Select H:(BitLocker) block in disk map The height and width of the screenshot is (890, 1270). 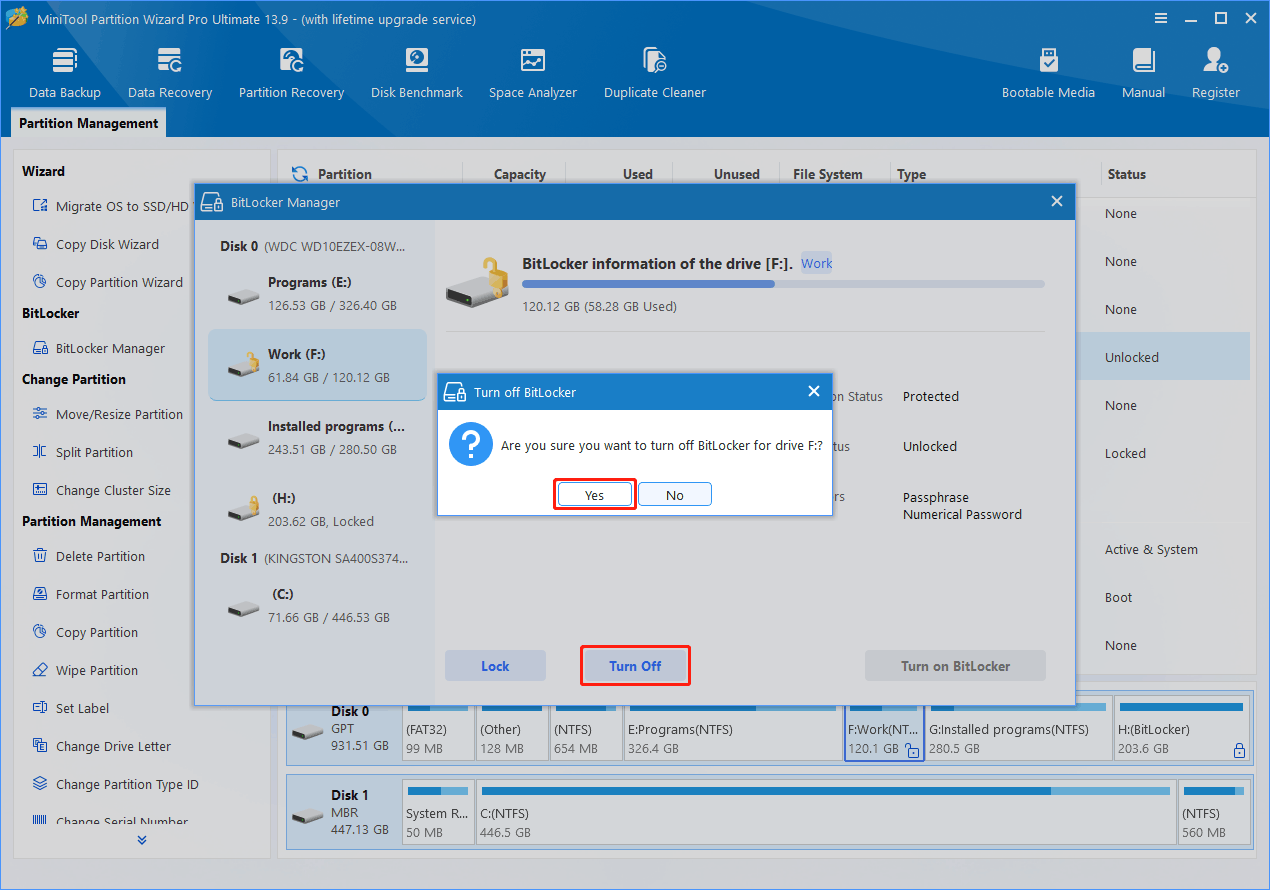pos(1181,729)
